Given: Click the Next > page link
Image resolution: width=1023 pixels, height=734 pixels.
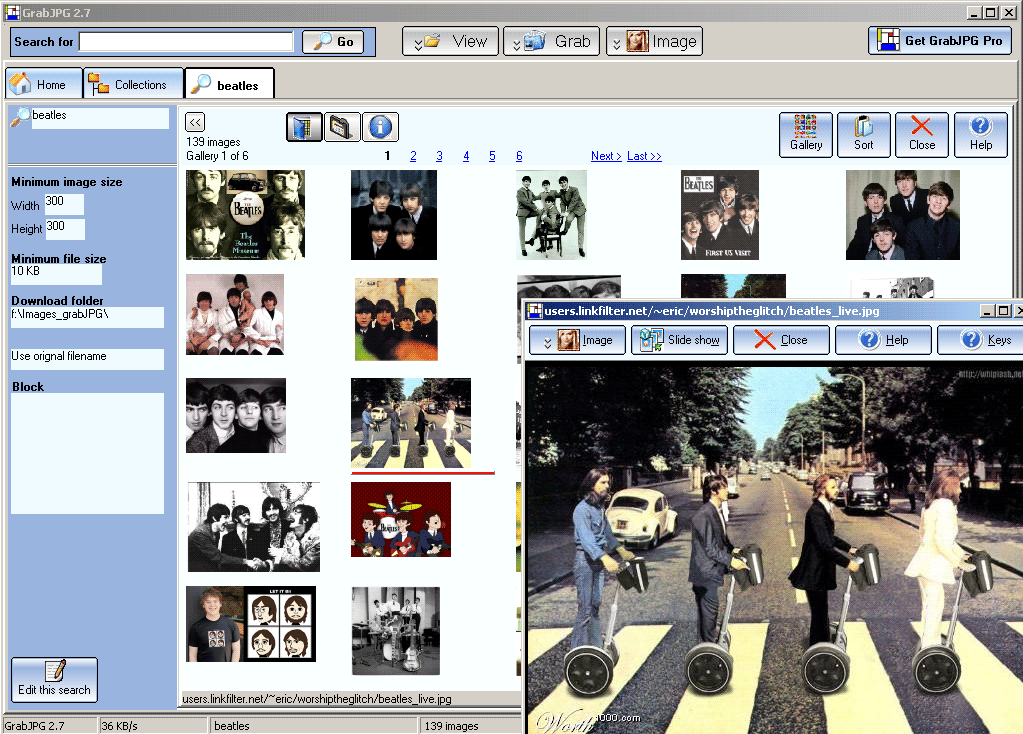Looking at the screenshot, I should point(605,156).
